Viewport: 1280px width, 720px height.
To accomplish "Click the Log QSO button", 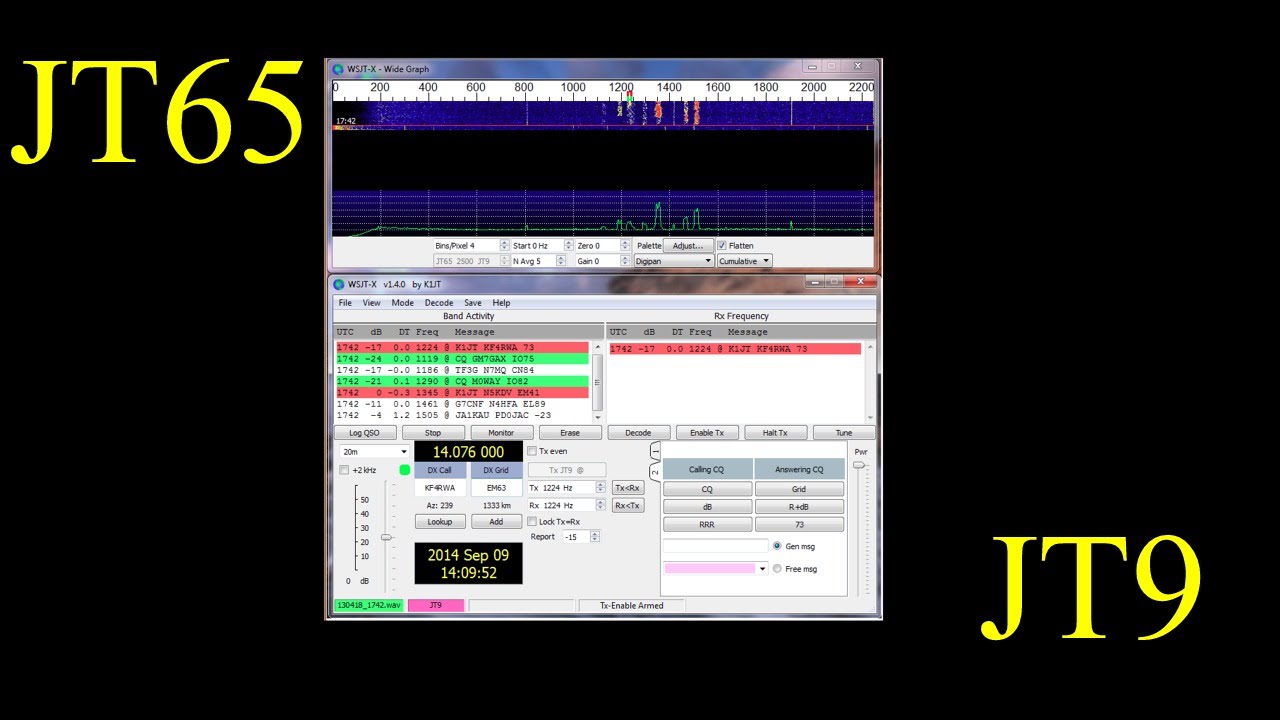I will [x=364, y=433].
